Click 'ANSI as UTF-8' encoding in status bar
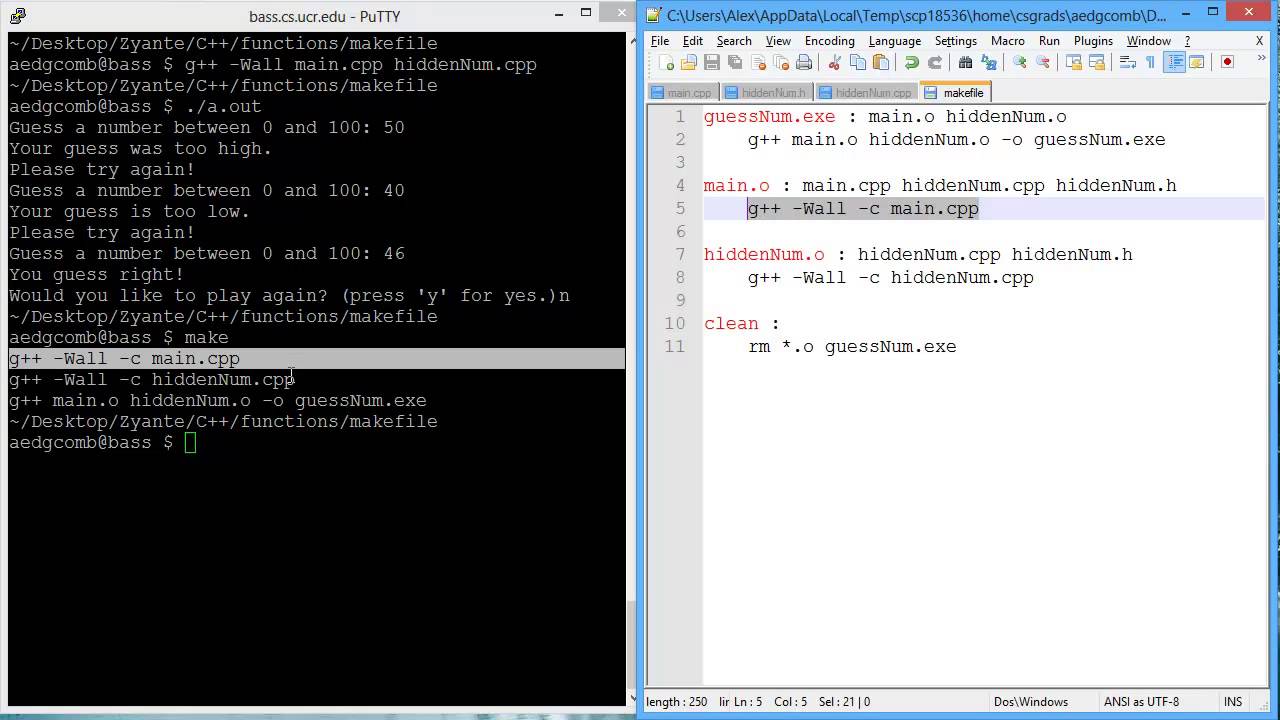1280x720 pixels. point(1141,702)
